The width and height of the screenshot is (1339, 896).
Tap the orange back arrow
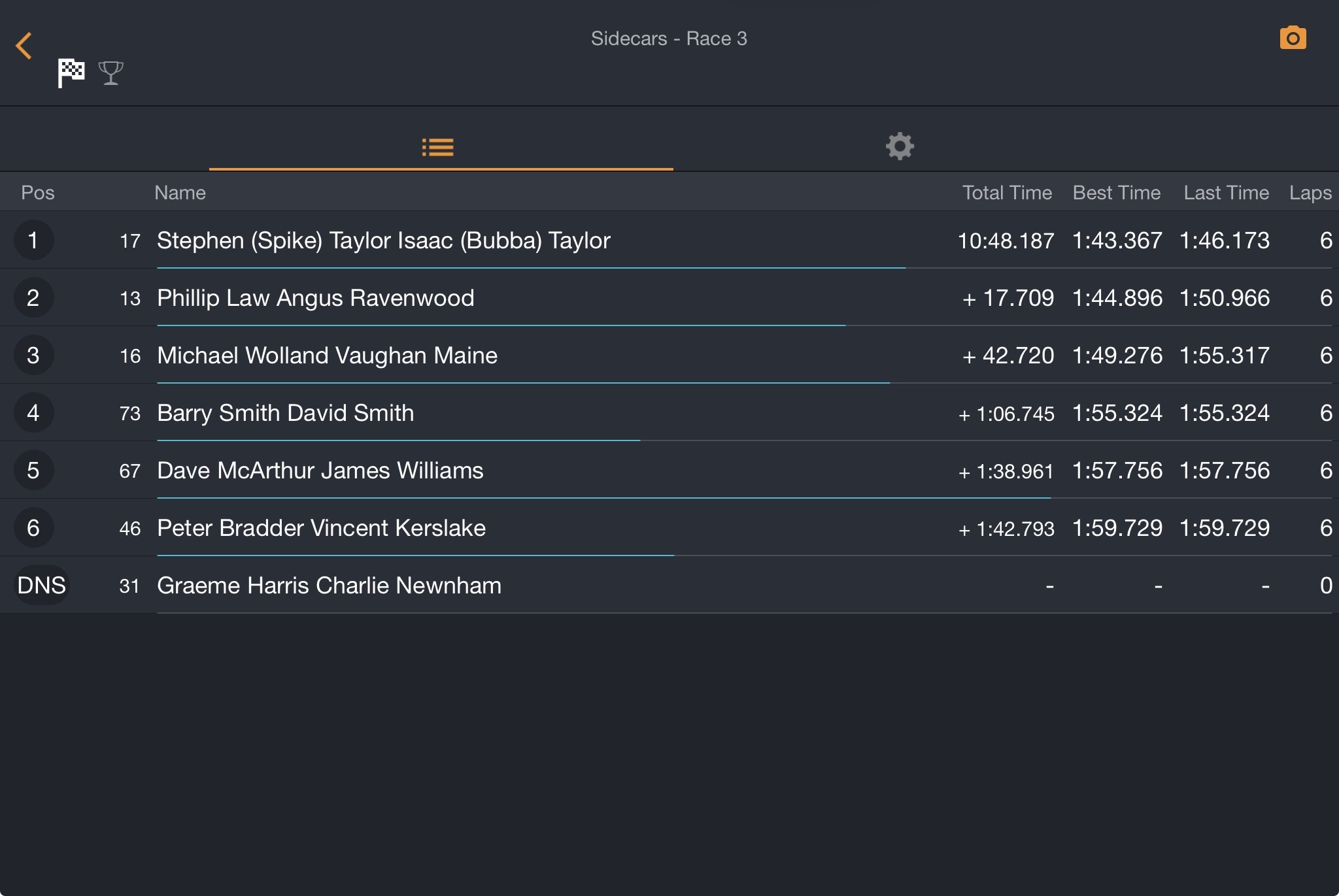click(24, 46)
